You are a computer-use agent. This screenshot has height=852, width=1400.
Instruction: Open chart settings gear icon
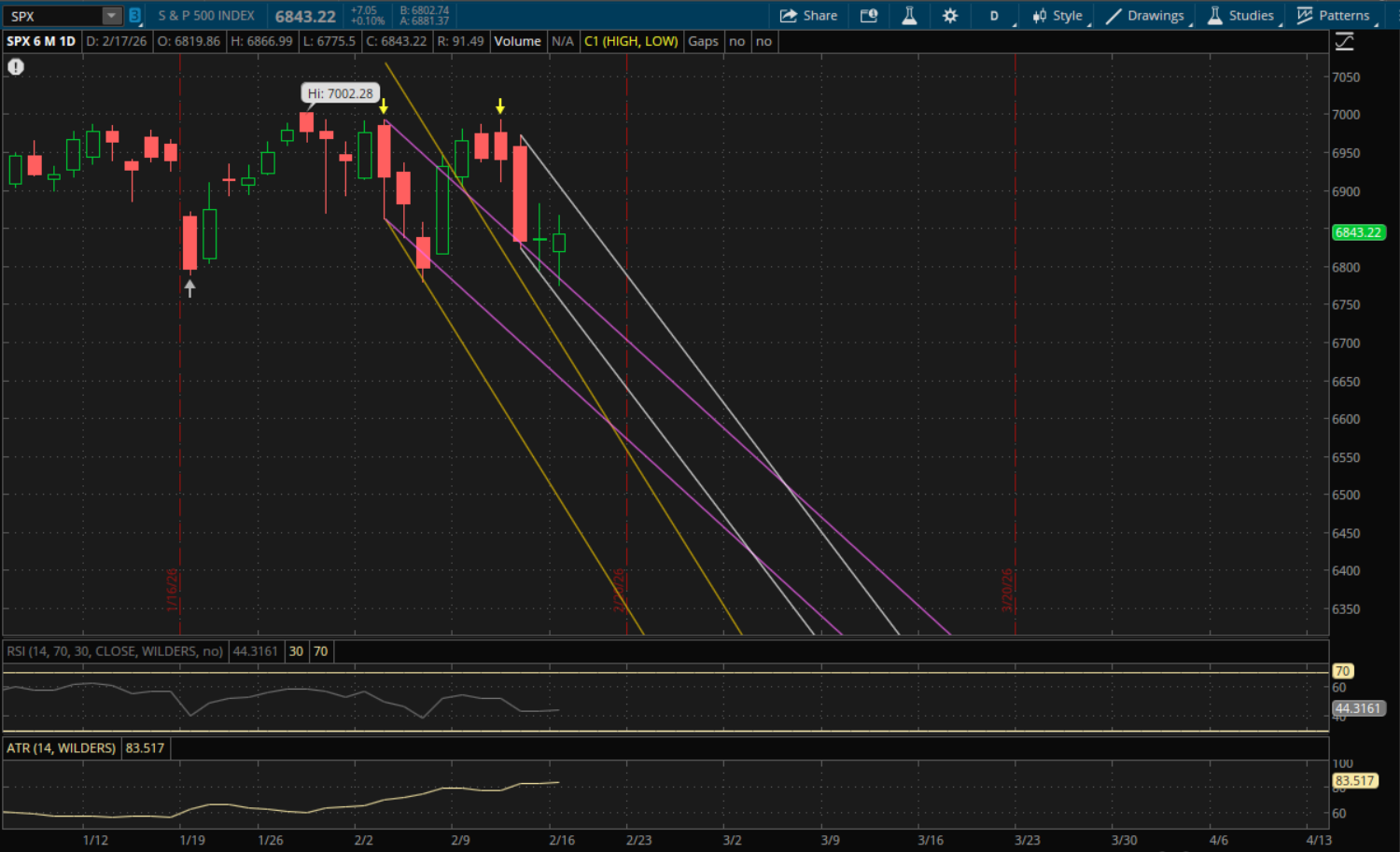(950, 16)
